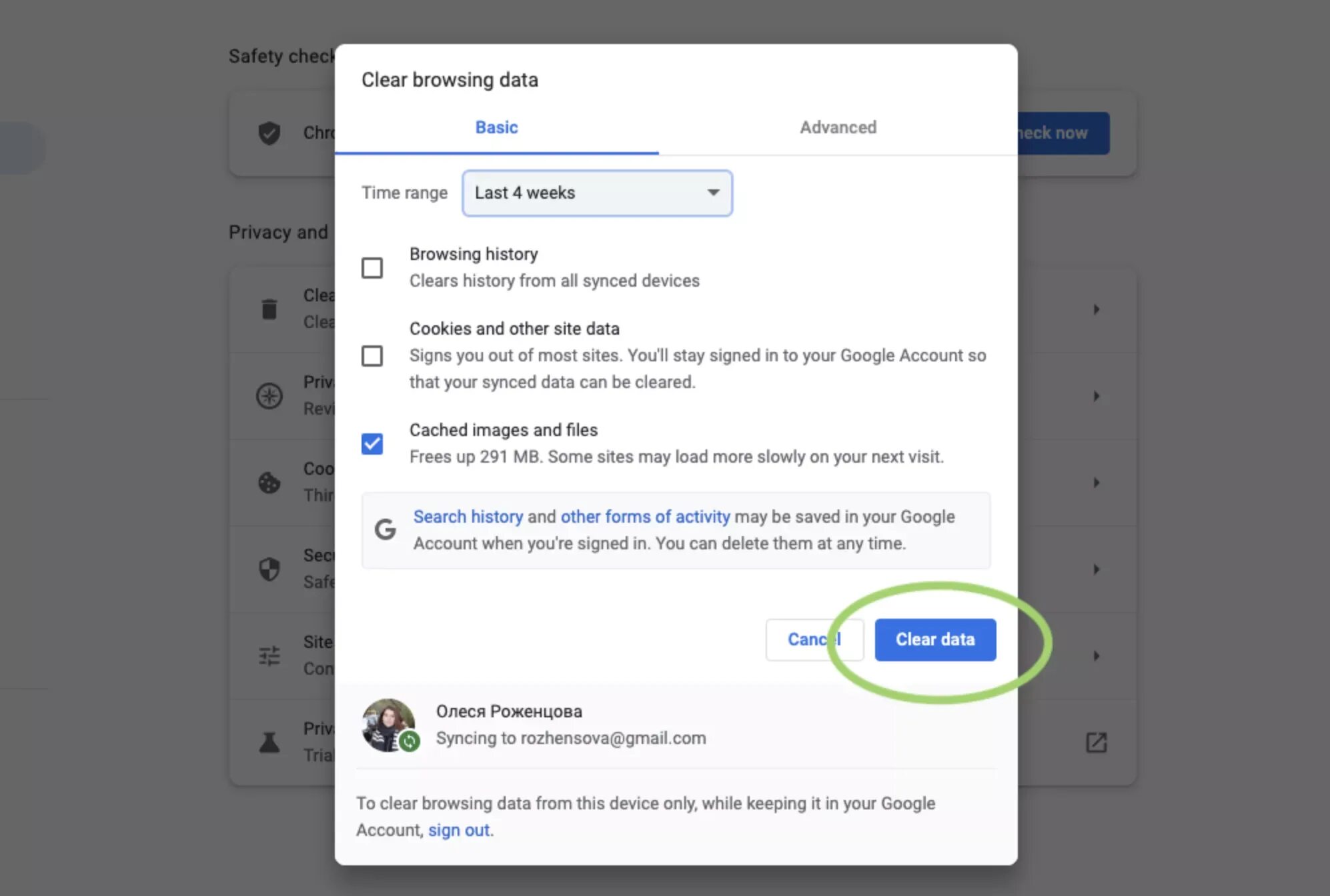Expand the Site settings row arrow
The height and width of the screenshot is (896, 1330).
pos(1096,655)
